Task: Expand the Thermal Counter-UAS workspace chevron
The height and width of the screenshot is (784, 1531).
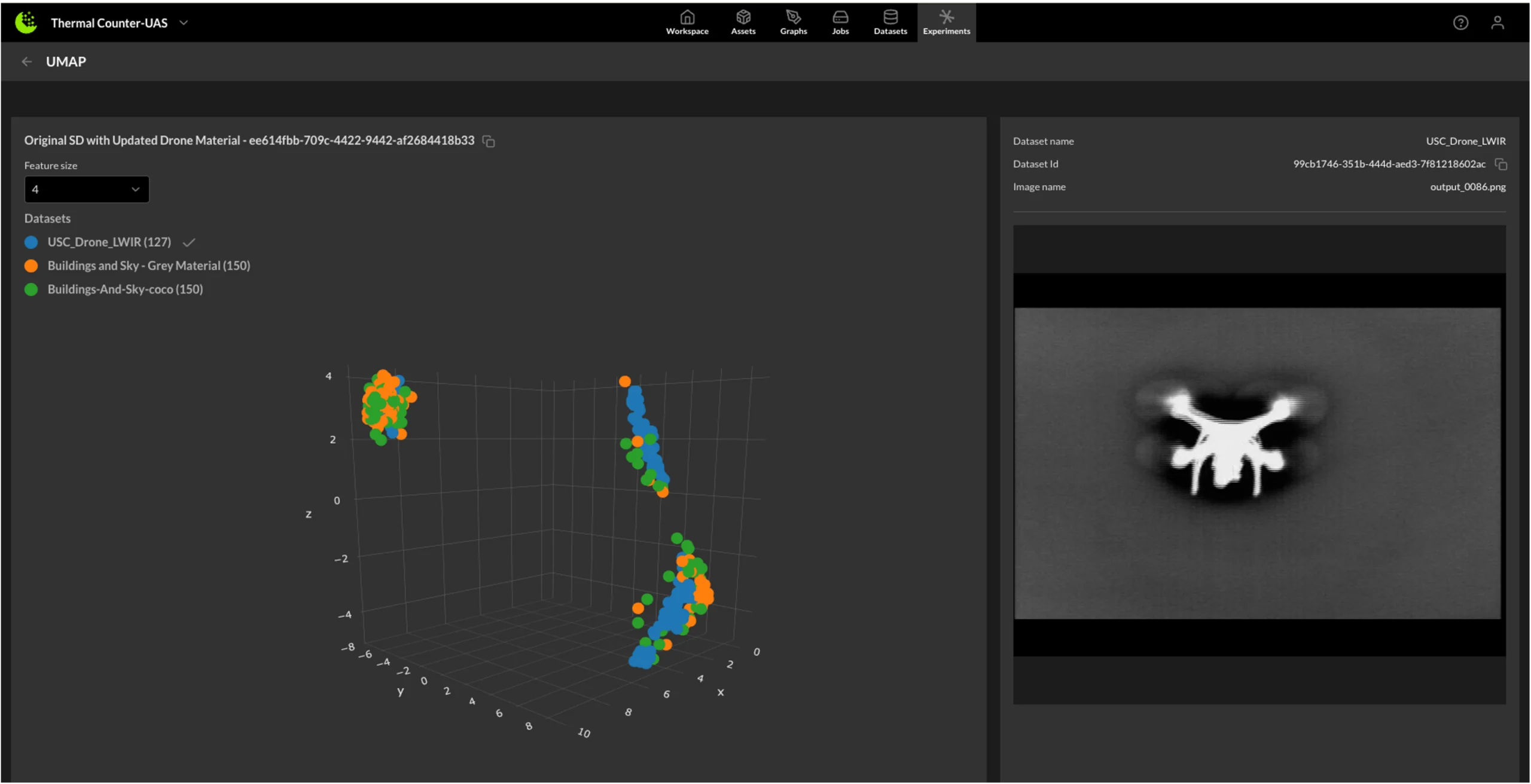Action: (184, 23)
